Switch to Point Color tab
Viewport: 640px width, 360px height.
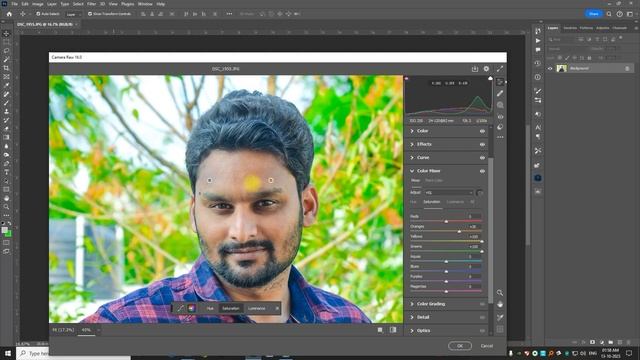(433, 180)
